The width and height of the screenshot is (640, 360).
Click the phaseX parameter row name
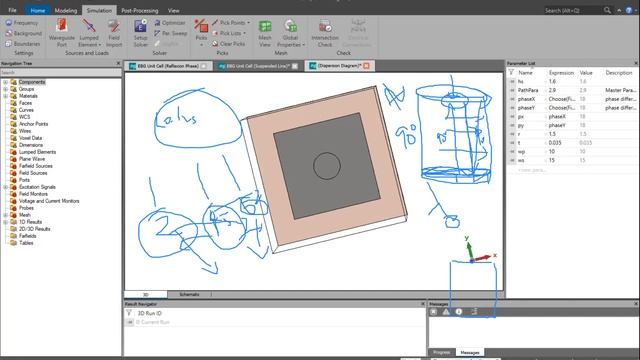point(526,99)
